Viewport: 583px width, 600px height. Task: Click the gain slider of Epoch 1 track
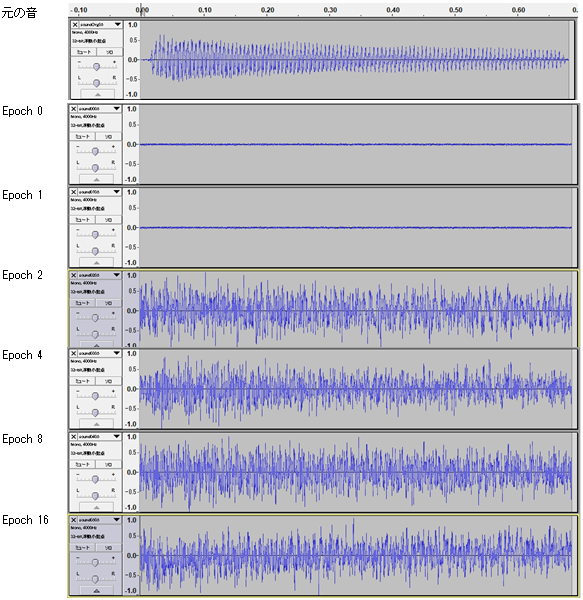96,234
